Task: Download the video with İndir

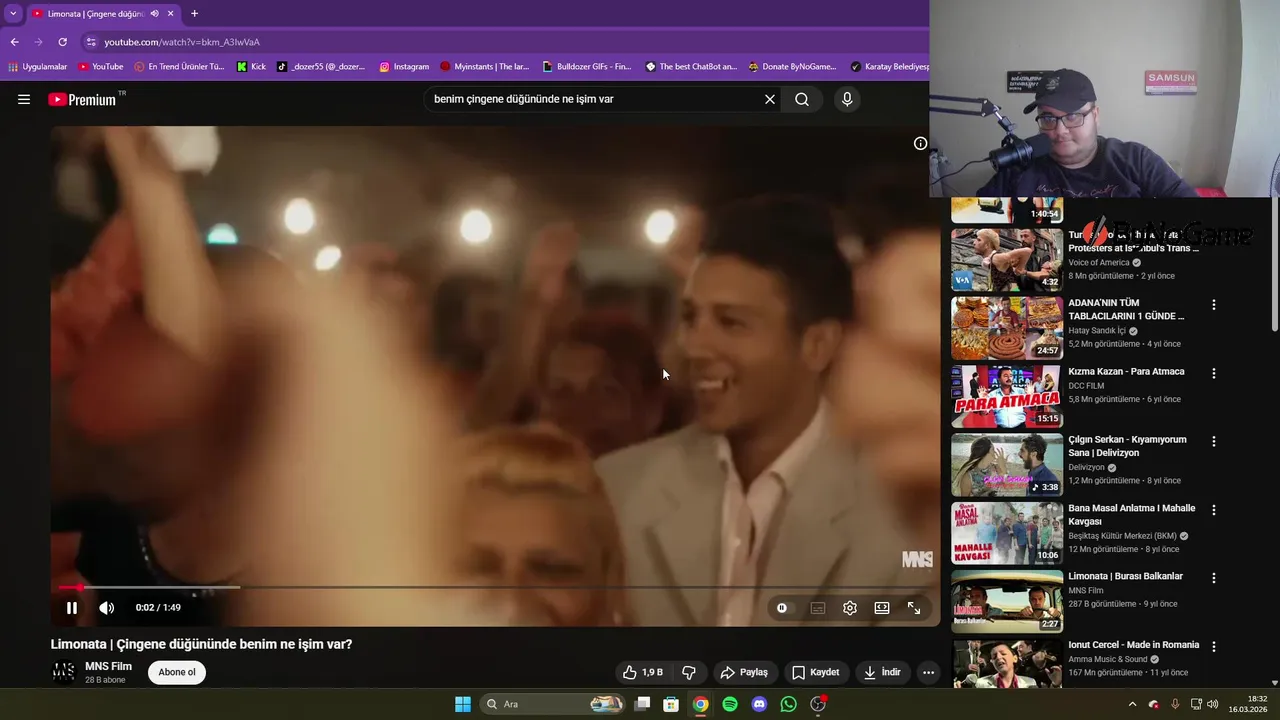Action: tap(883, 672)
